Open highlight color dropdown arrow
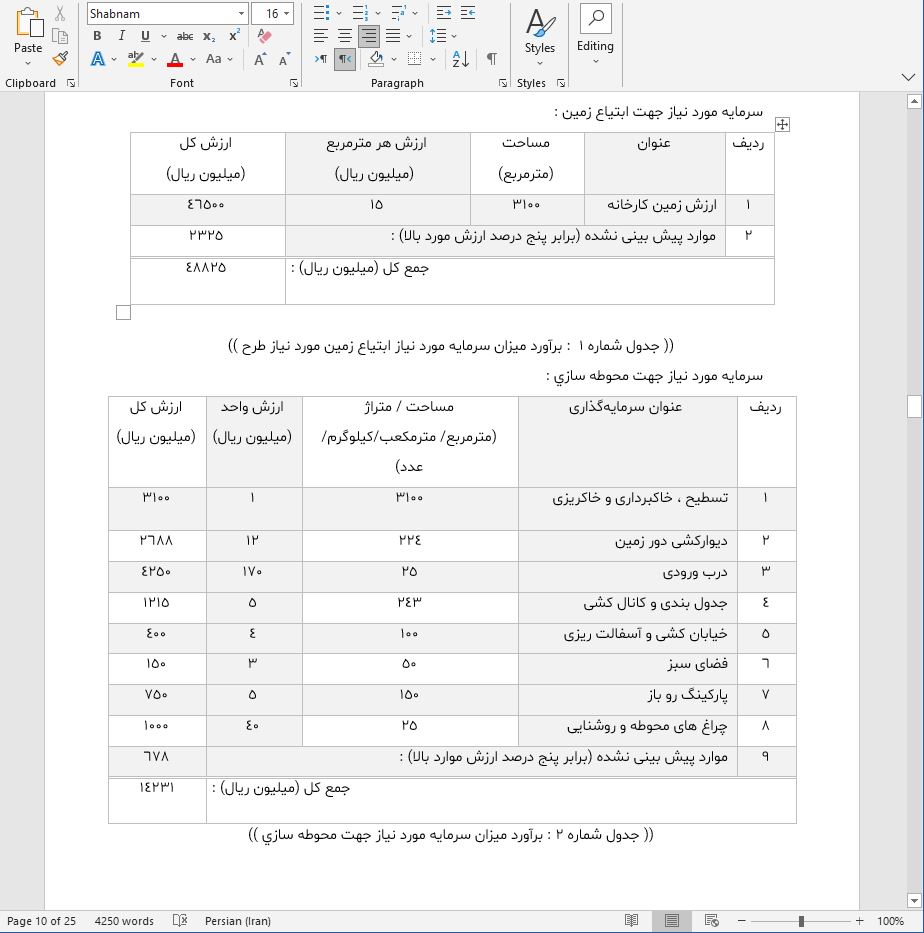The width and height of the screenshot is (924, 933). click(154, 59)
